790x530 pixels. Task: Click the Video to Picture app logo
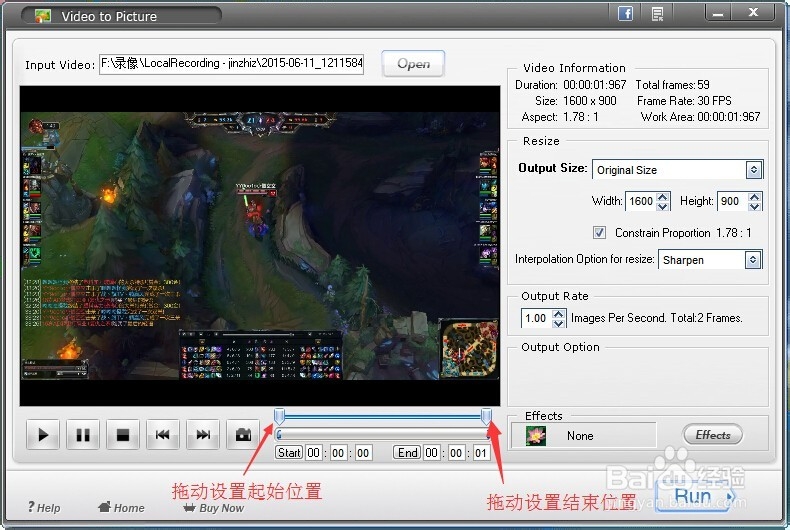coord(43,16)
